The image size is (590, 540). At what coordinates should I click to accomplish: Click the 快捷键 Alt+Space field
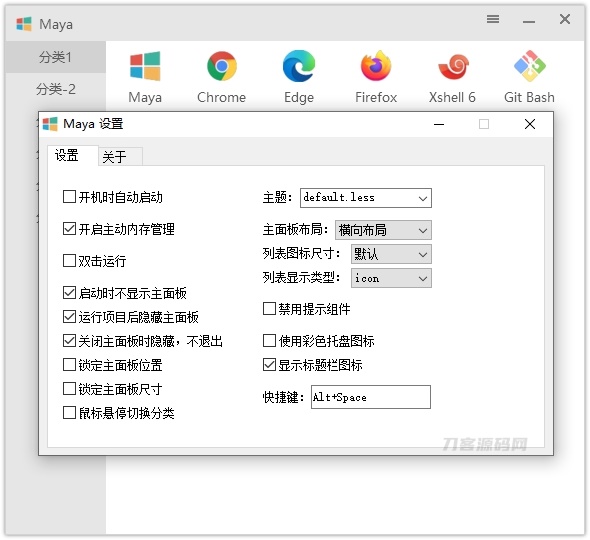(x=371, y=397)
